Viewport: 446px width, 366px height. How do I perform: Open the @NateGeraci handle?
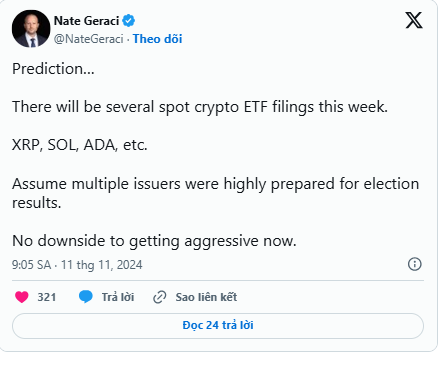click(89, 39)
